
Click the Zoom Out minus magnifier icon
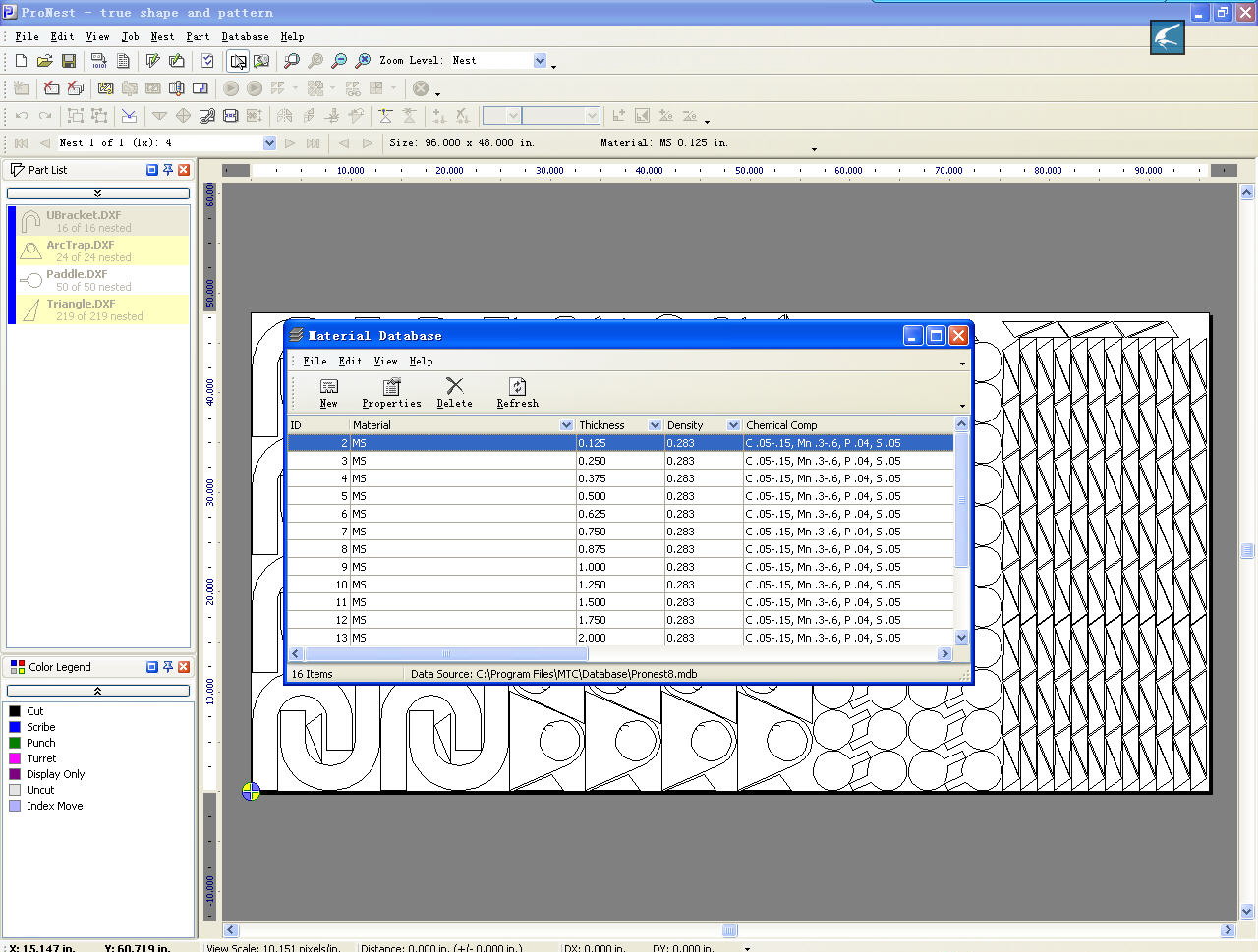(339, 61)
